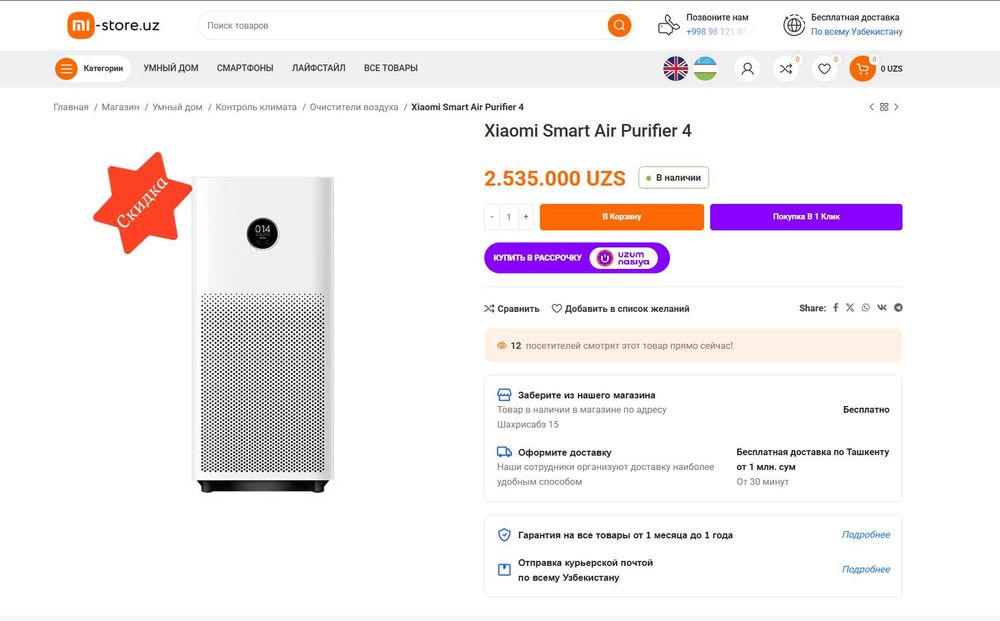Click the Сравнить compare link
Viewport: 1000px width, 621px height.
click(512, 309)
